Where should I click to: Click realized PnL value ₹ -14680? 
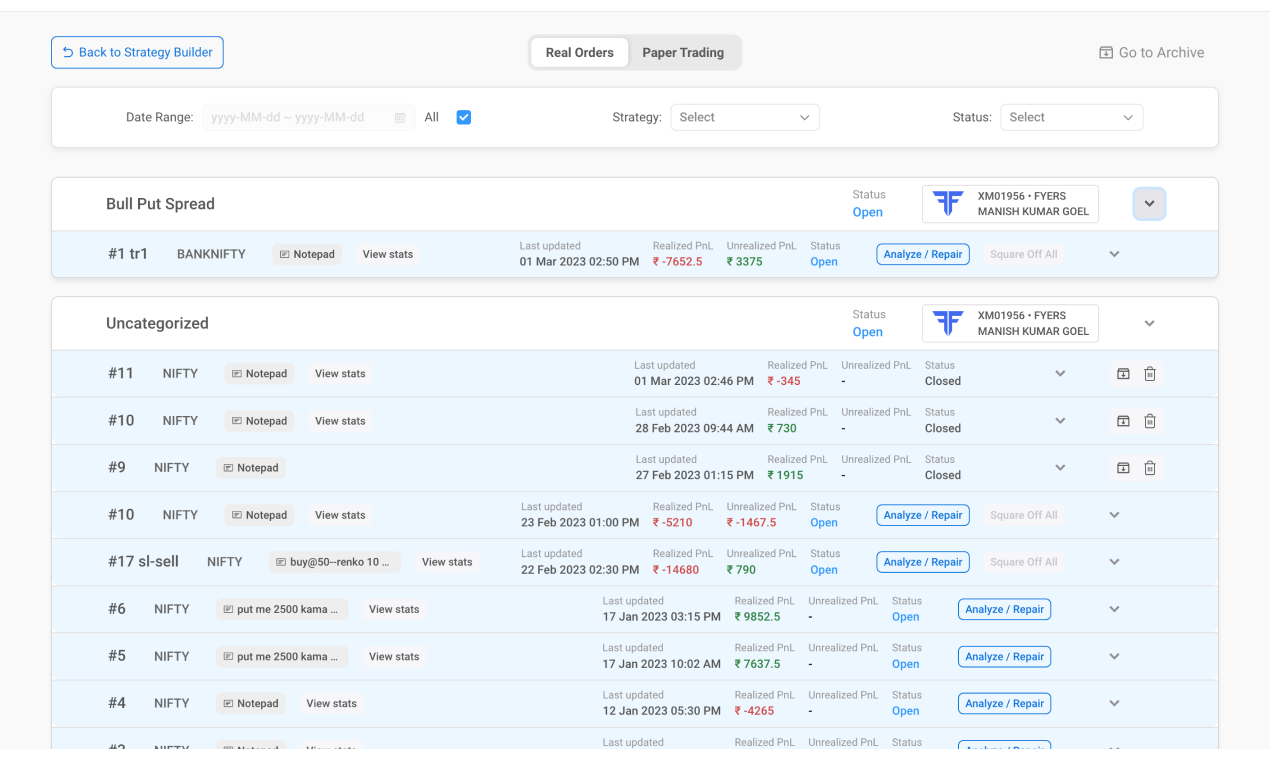tap(676, 570)
